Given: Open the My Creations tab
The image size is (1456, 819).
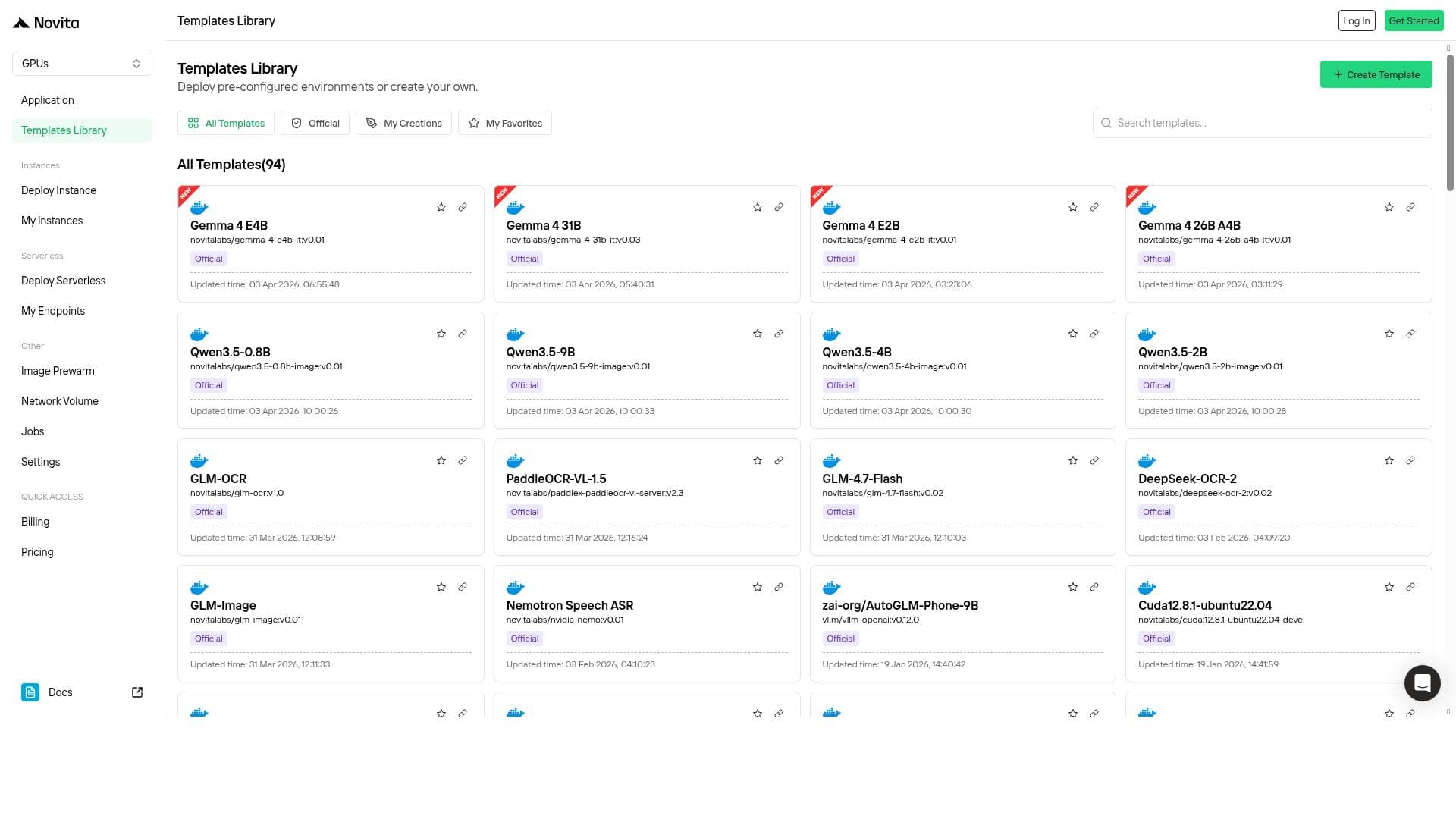Looking at the screenshot, I should 403,123.
